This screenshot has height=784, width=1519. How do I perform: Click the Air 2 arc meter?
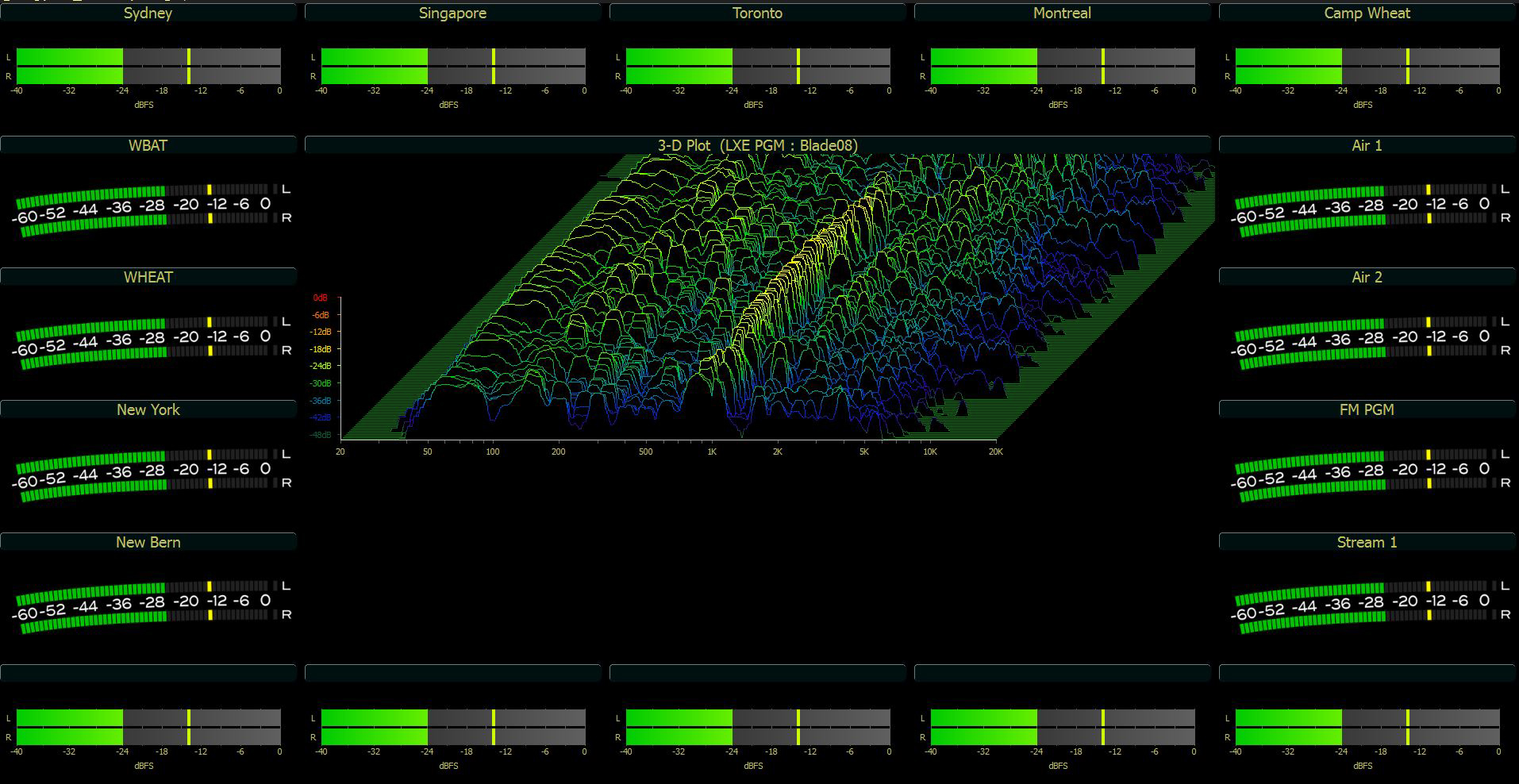click(x=1367, y=337)
